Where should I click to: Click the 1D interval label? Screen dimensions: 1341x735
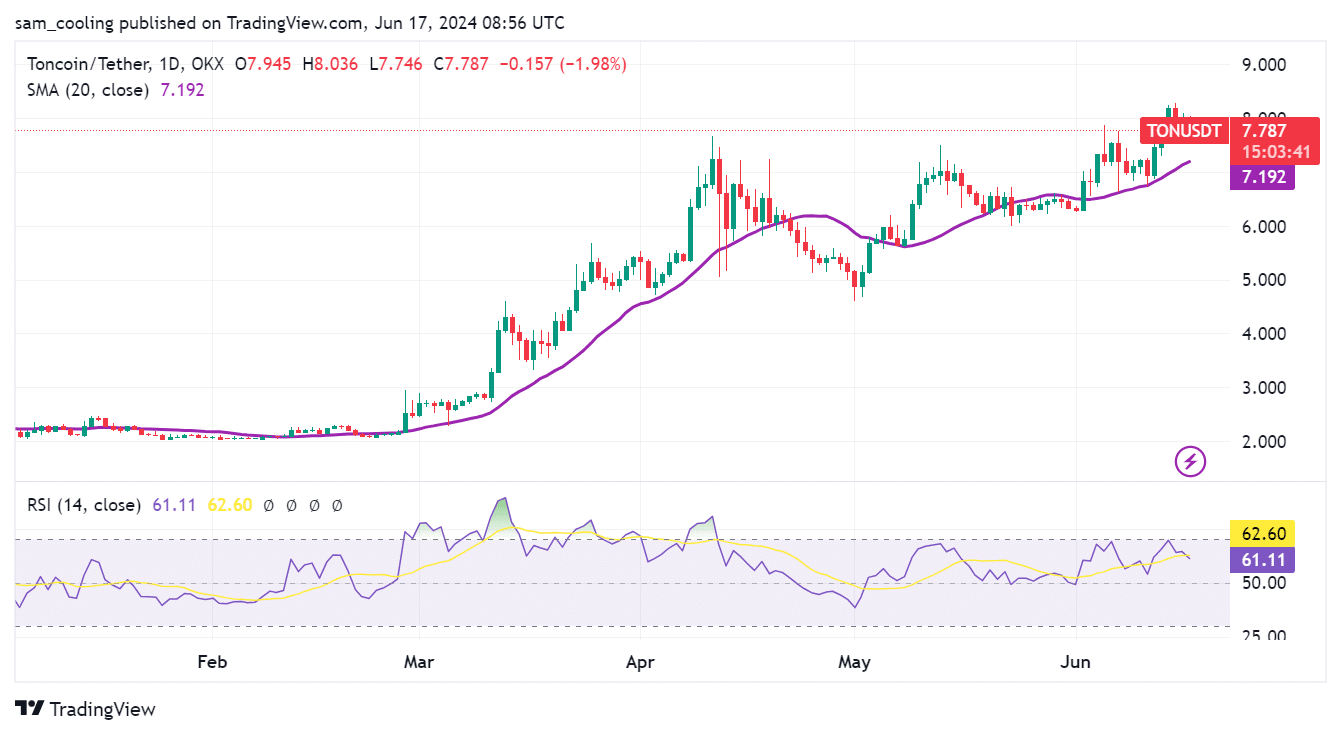point(167,64)
